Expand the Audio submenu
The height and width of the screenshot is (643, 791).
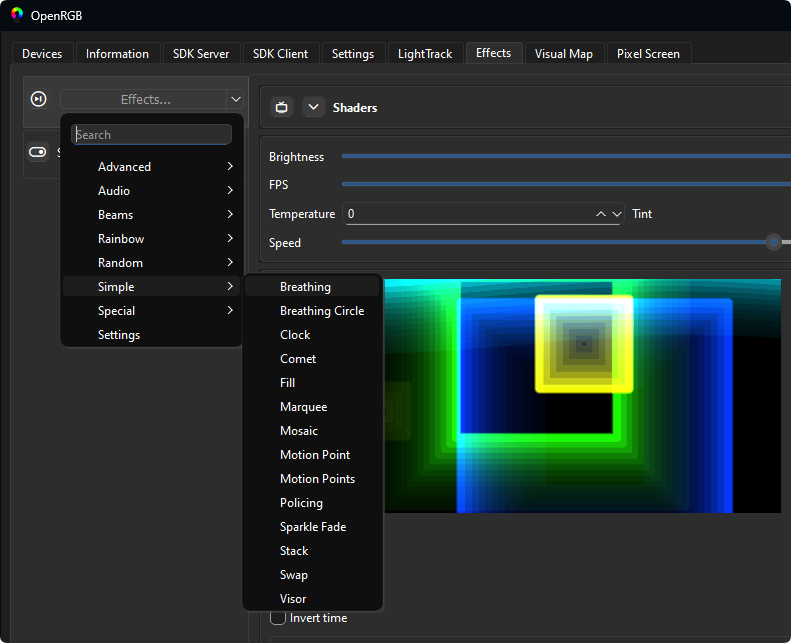[152, 191]
